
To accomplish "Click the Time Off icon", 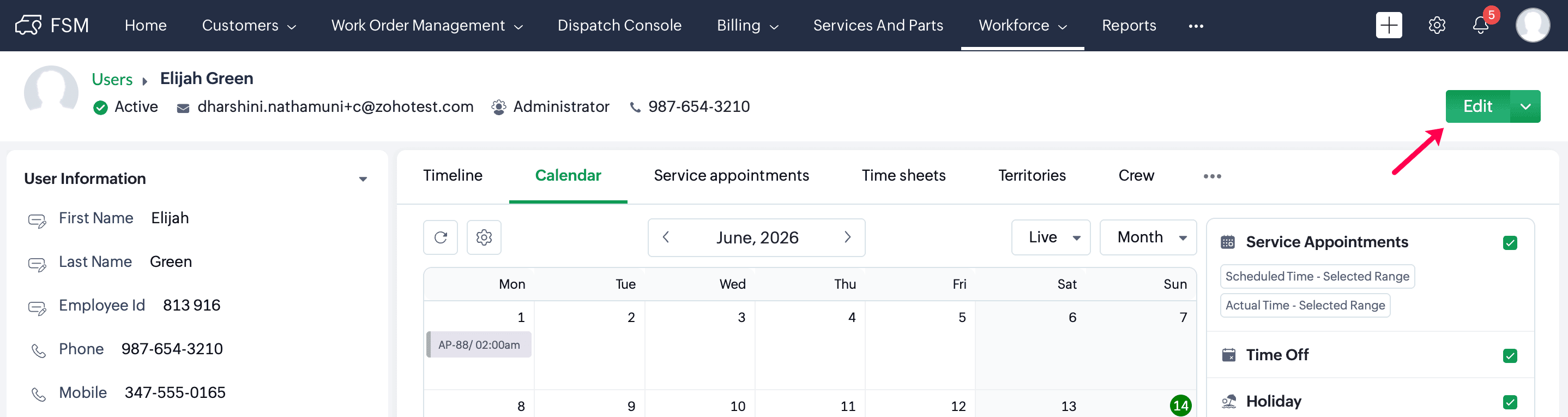I will click(x=1228, y=355).
